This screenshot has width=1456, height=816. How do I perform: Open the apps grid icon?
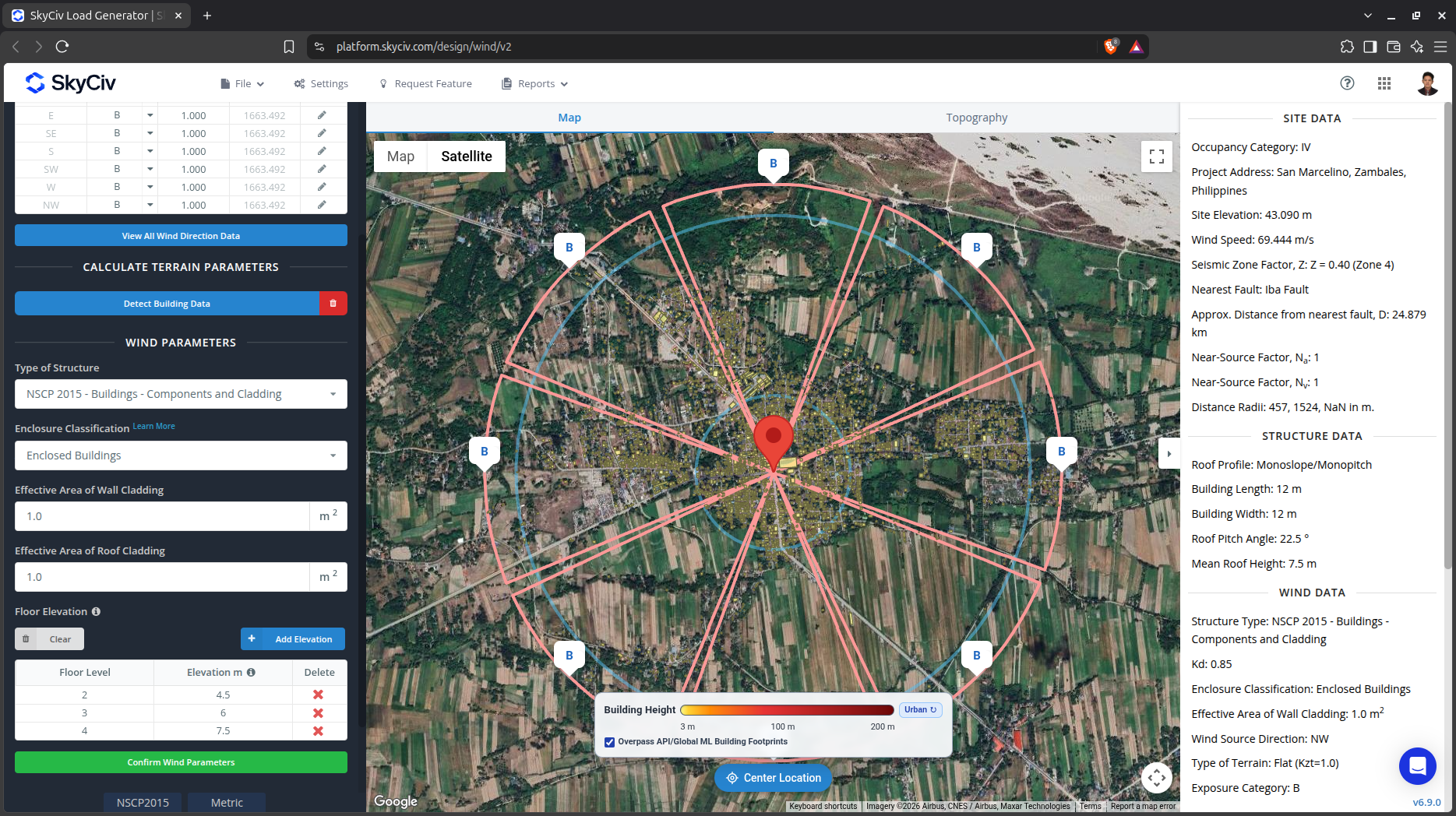[x=1384, y=83]
